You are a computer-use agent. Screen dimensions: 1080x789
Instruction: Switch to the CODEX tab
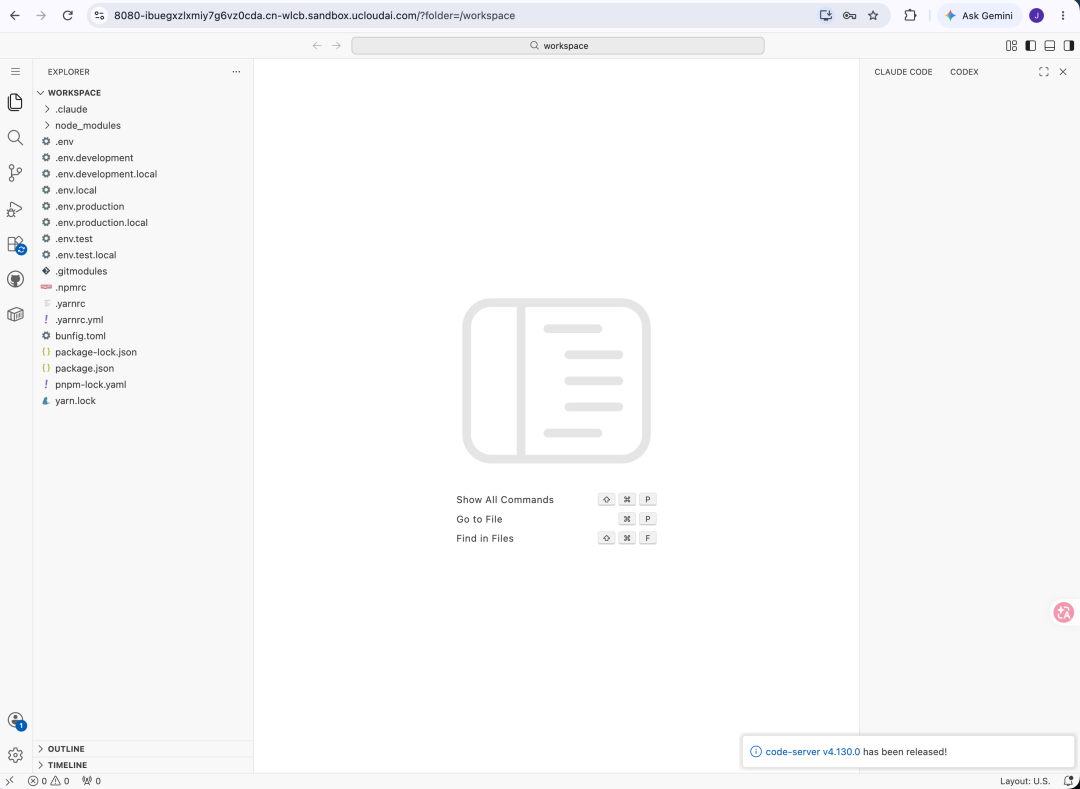click(x=964, y=72)
